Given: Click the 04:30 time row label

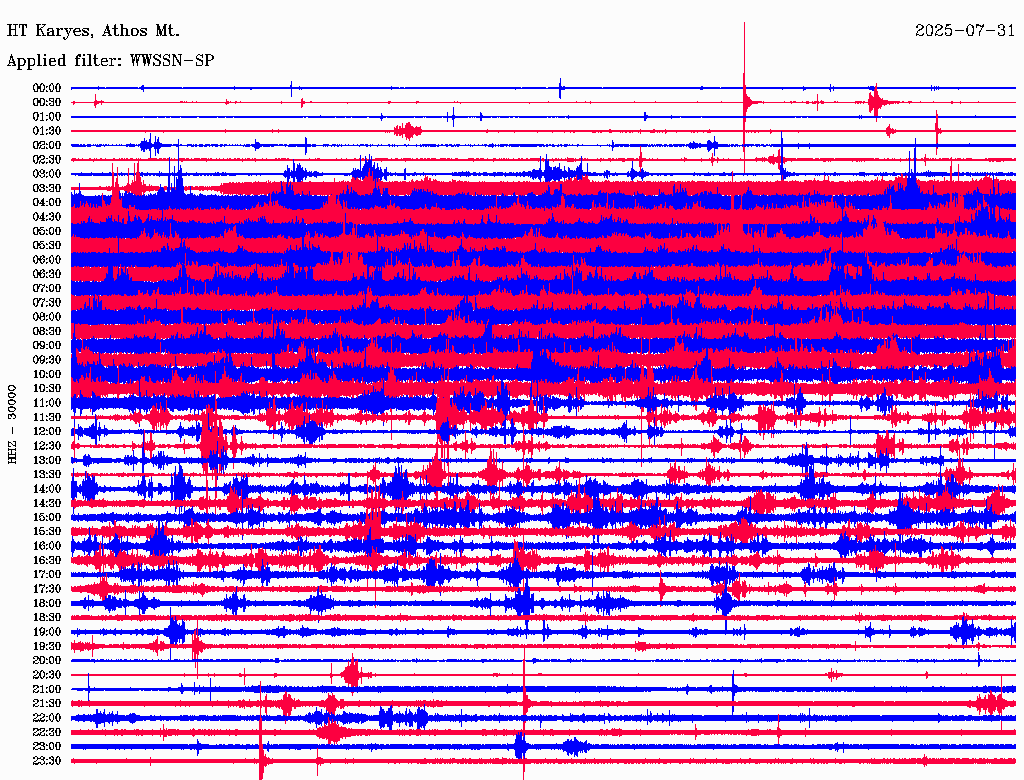Looking at the screenshot, I should (47, 217).
